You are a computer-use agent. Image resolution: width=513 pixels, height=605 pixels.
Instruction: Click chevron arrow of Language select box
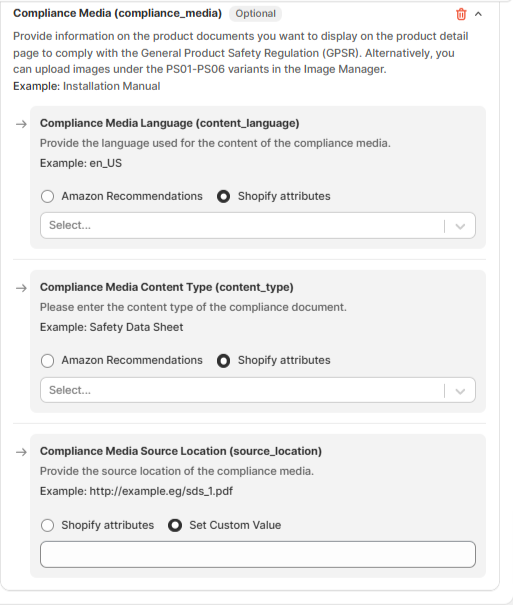pyautogui.click(x=460, y=226)
